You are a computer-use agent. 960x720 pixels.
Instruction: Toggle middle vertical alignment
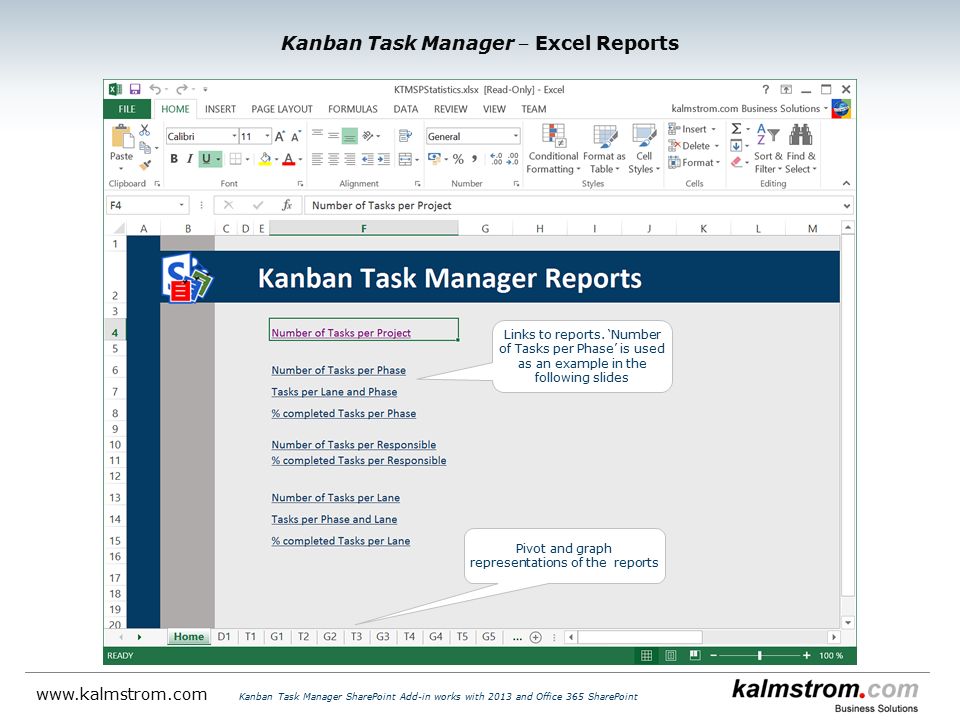tap(333, 136)
